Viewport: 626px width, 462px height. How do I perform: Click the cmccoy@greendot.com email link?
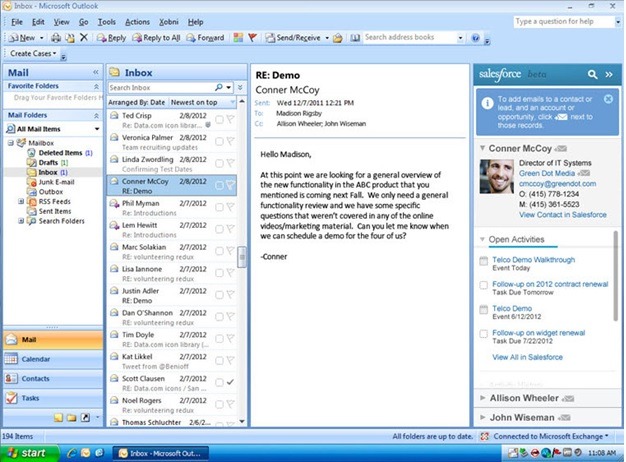[557, 184]
